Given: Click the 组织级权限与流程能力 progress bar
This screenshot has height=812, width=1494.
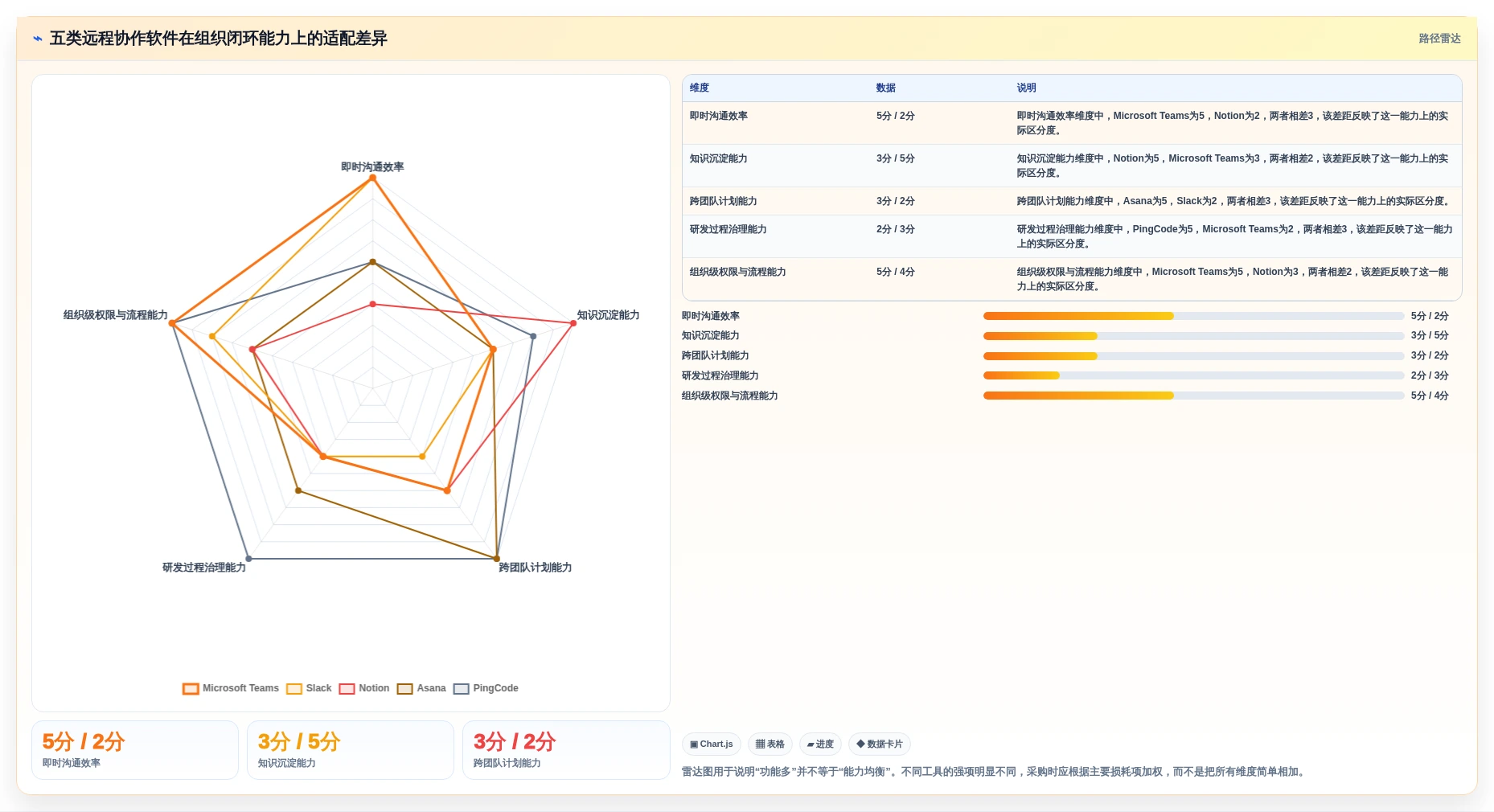Looking at the screenshot, I should point(1193,396).
